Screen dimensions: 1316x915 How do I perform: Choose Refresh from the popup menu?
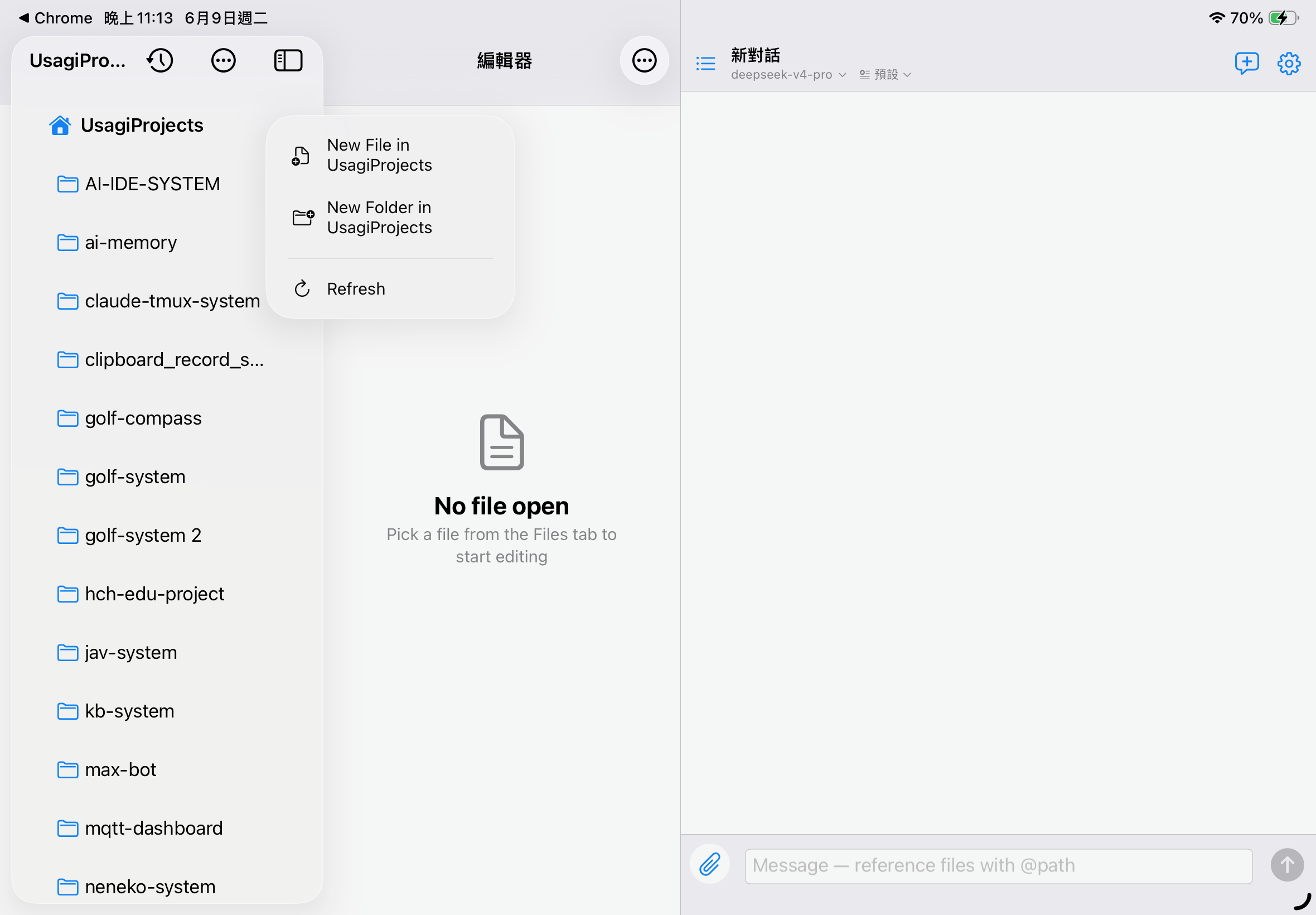pyautogui.click(x=390, y=288)
